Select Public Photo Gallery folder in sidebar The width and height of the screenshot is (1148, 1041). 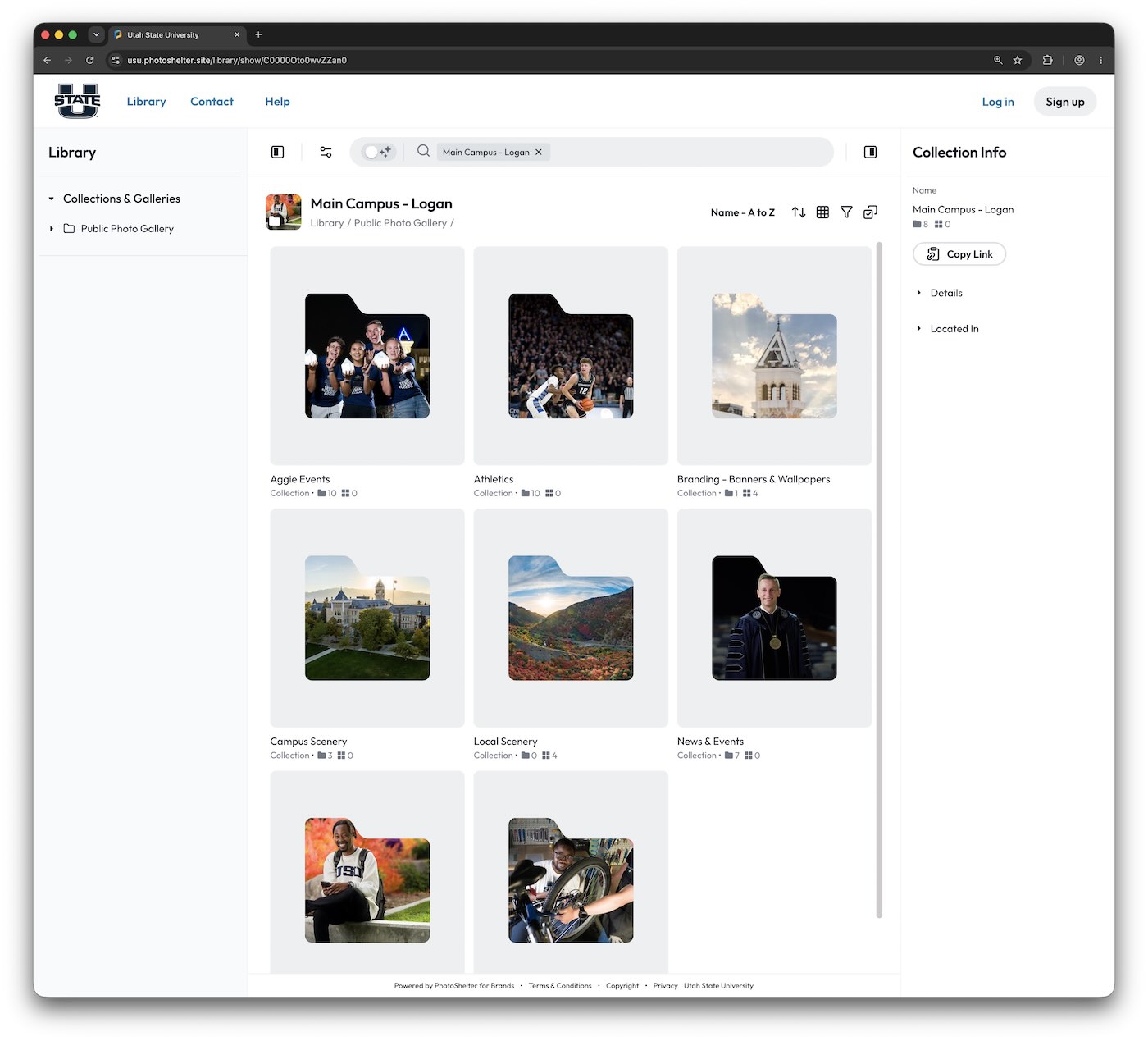pos(127,229)
